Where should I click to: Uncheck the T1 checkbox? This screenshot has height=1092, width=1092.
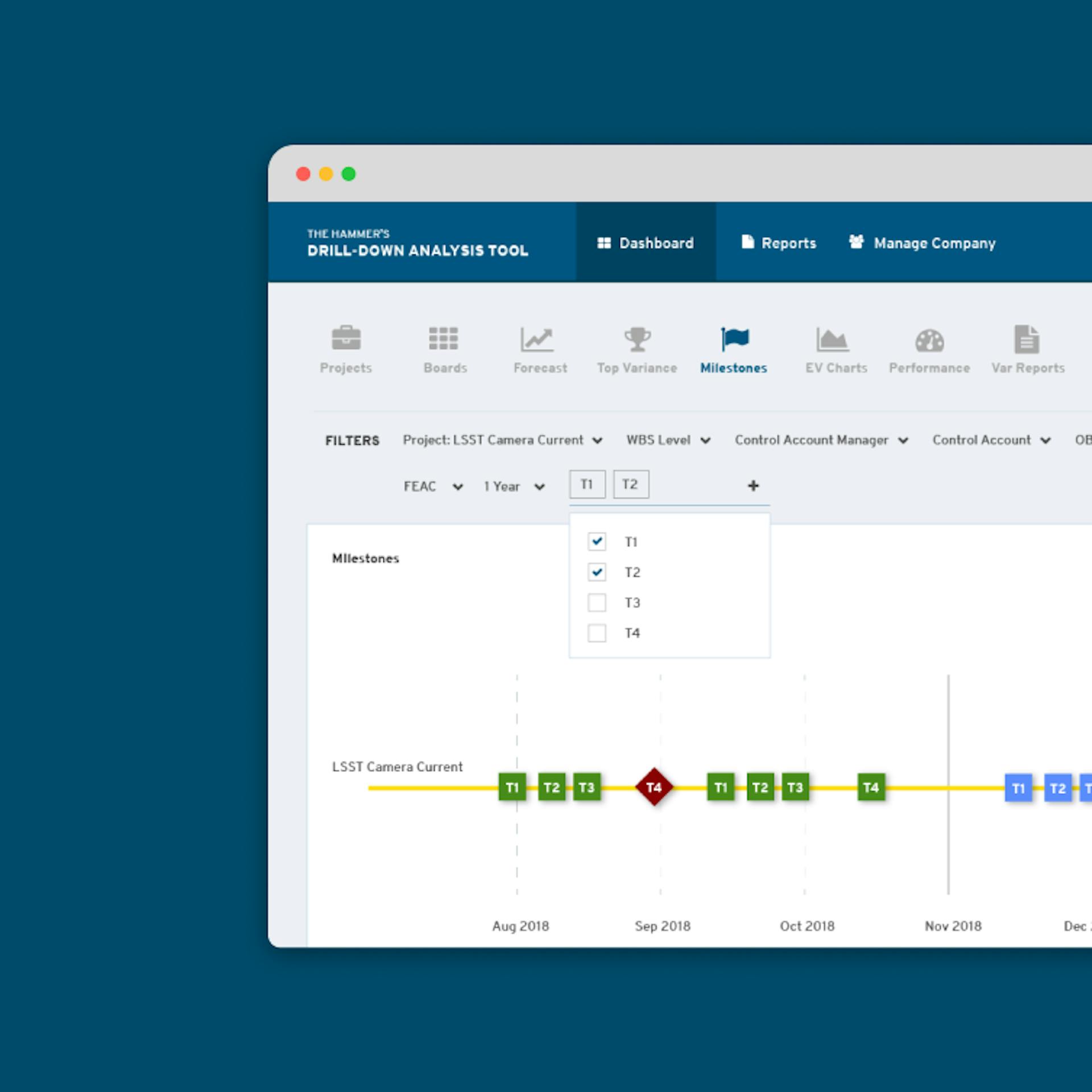pos(597,541)
